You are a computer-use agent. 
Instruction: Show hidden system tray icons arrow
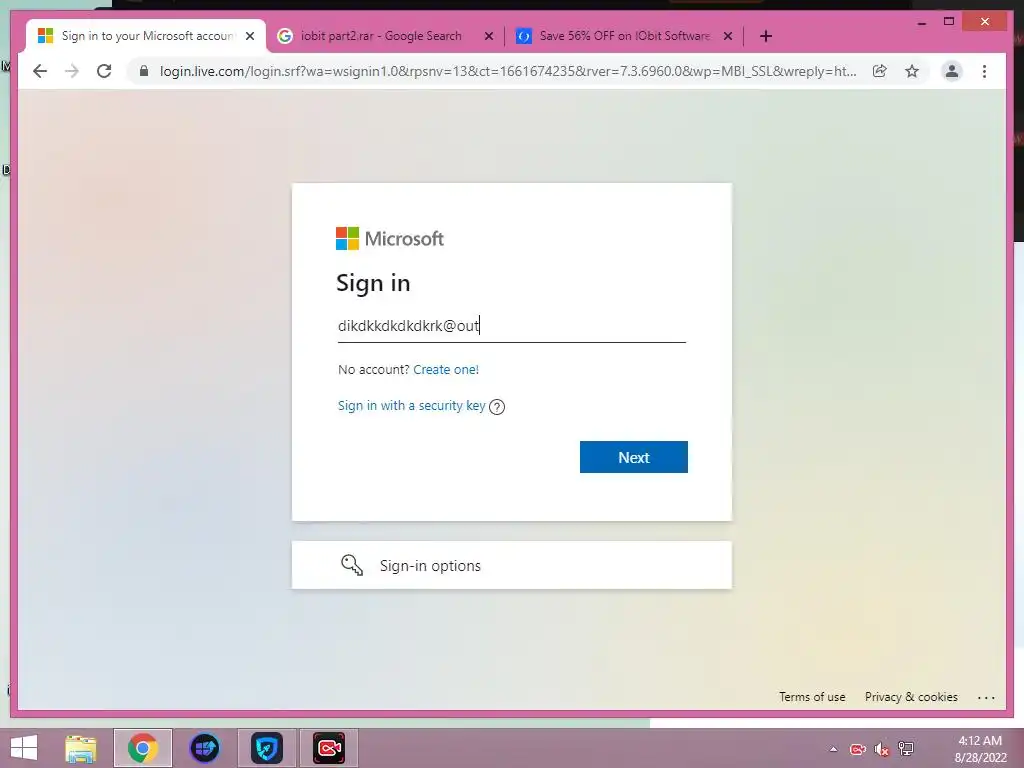pyautogui.click(x=833, y=749)
